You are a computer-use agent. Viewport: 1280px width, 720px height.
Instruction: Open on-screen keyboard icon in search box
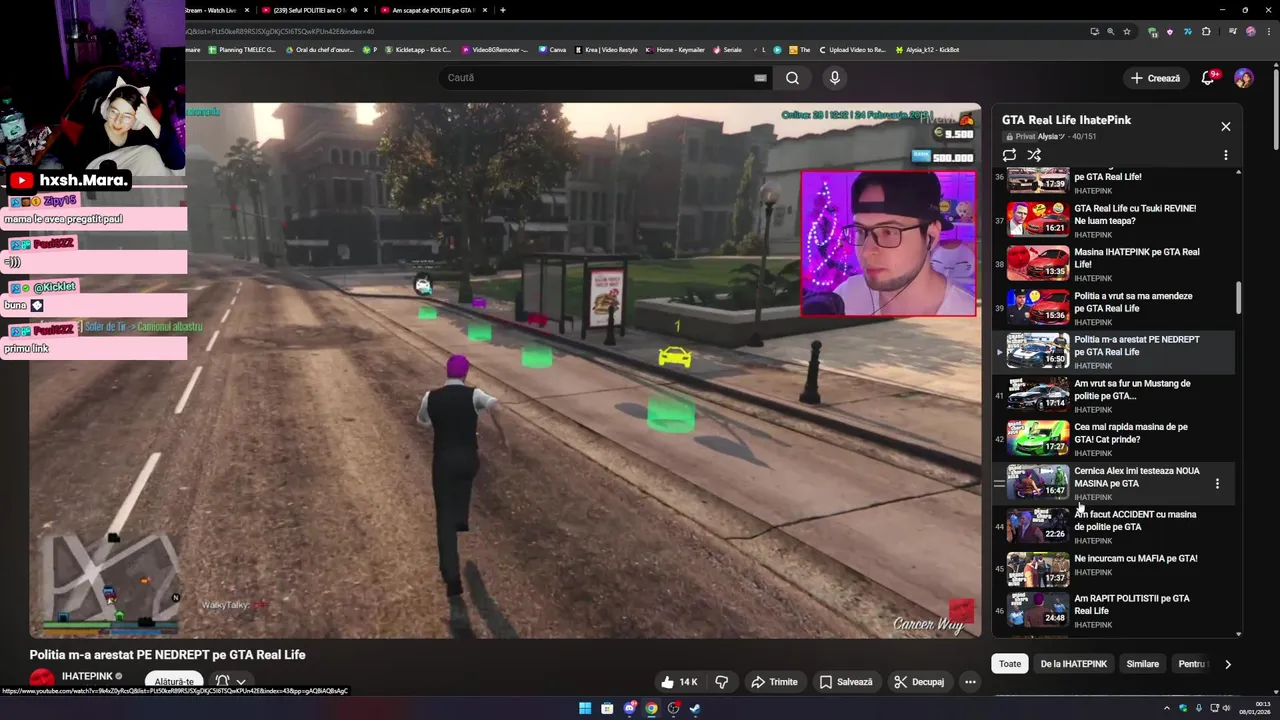pos(760,78)
